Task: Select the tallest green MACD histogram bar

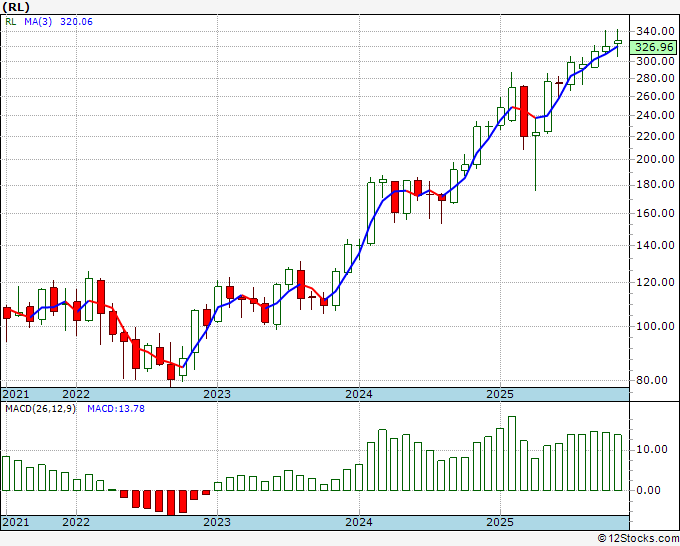Action: point(512,454)
